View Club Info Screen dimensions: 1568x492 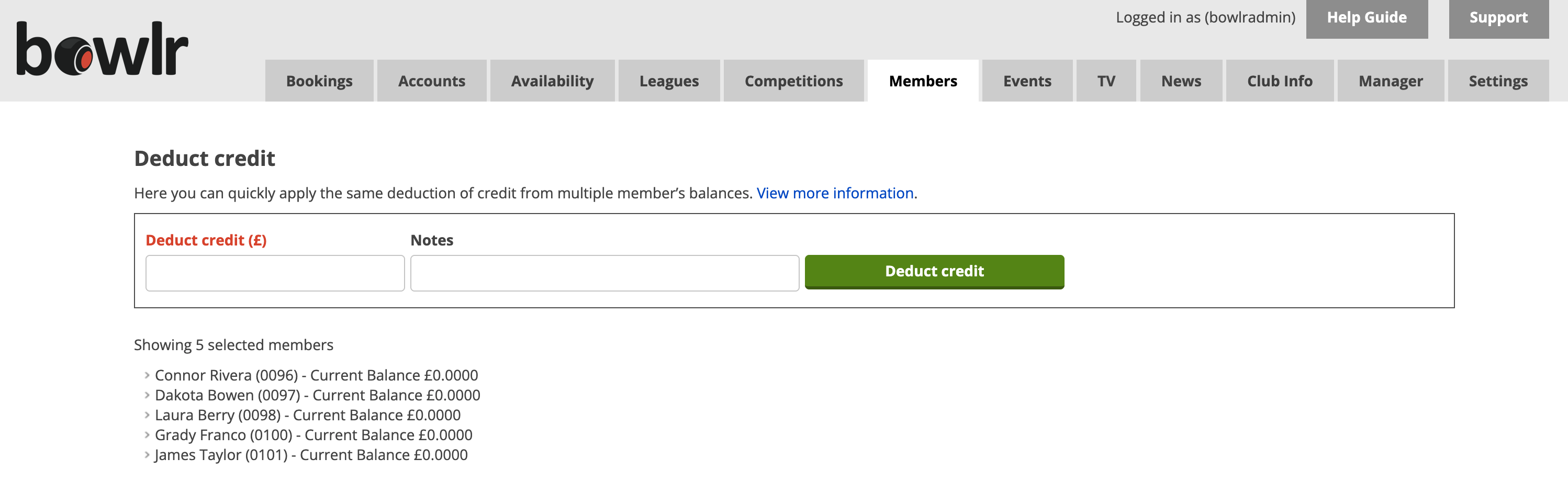(1278, 81)
